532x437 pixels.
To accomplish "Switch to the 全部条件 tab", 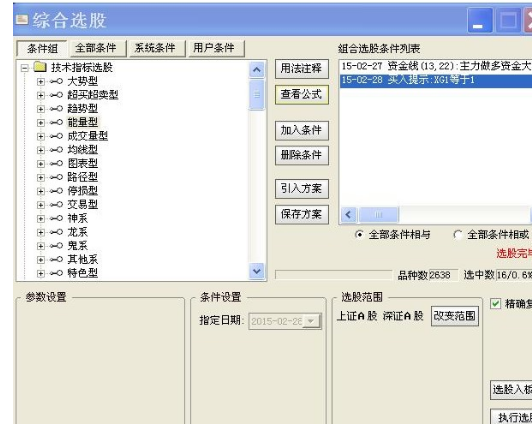I will 96,48.
